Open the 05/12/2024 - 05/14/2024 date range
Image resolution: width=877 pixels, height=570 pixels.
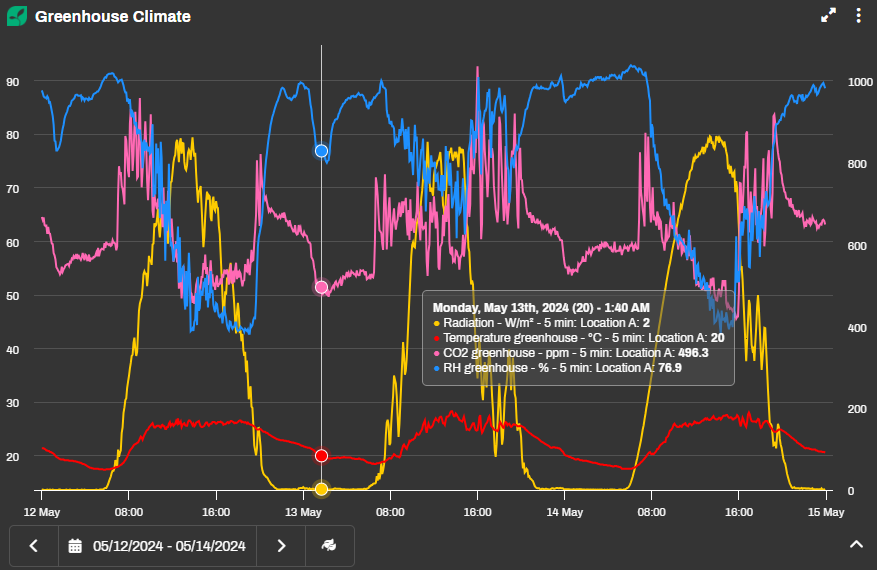(168, 545)
